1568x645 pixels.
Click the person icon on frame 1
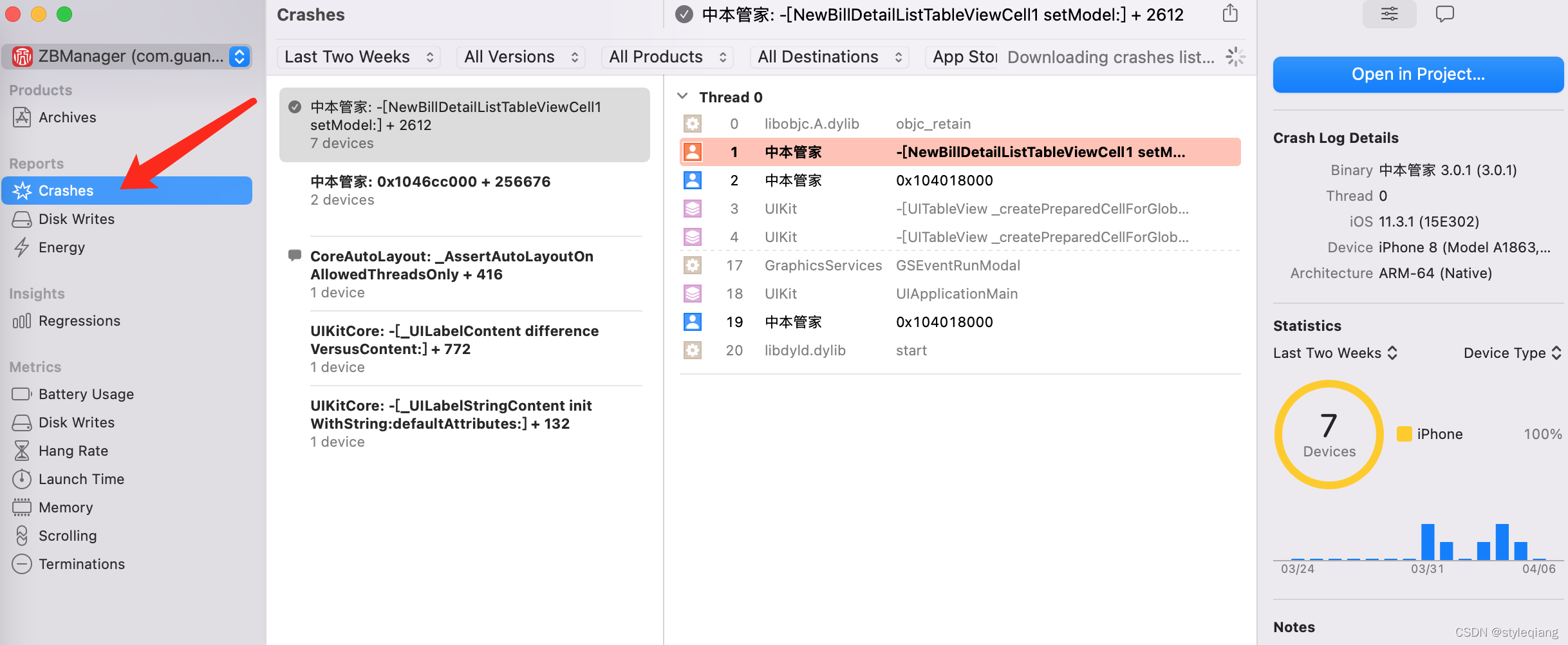(x=693, y=152)
